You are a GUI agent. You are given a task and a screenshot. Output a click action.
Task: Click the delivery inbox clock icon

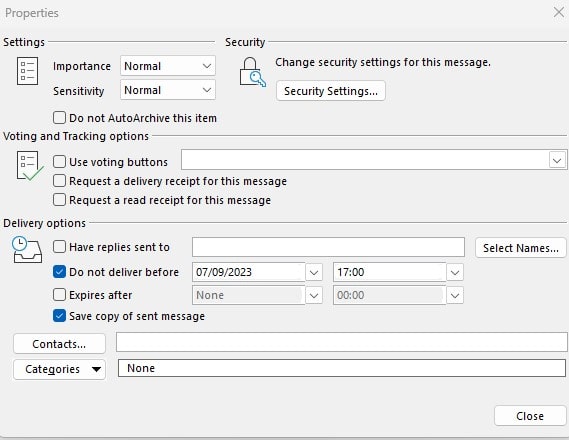(x=27, y=250)
